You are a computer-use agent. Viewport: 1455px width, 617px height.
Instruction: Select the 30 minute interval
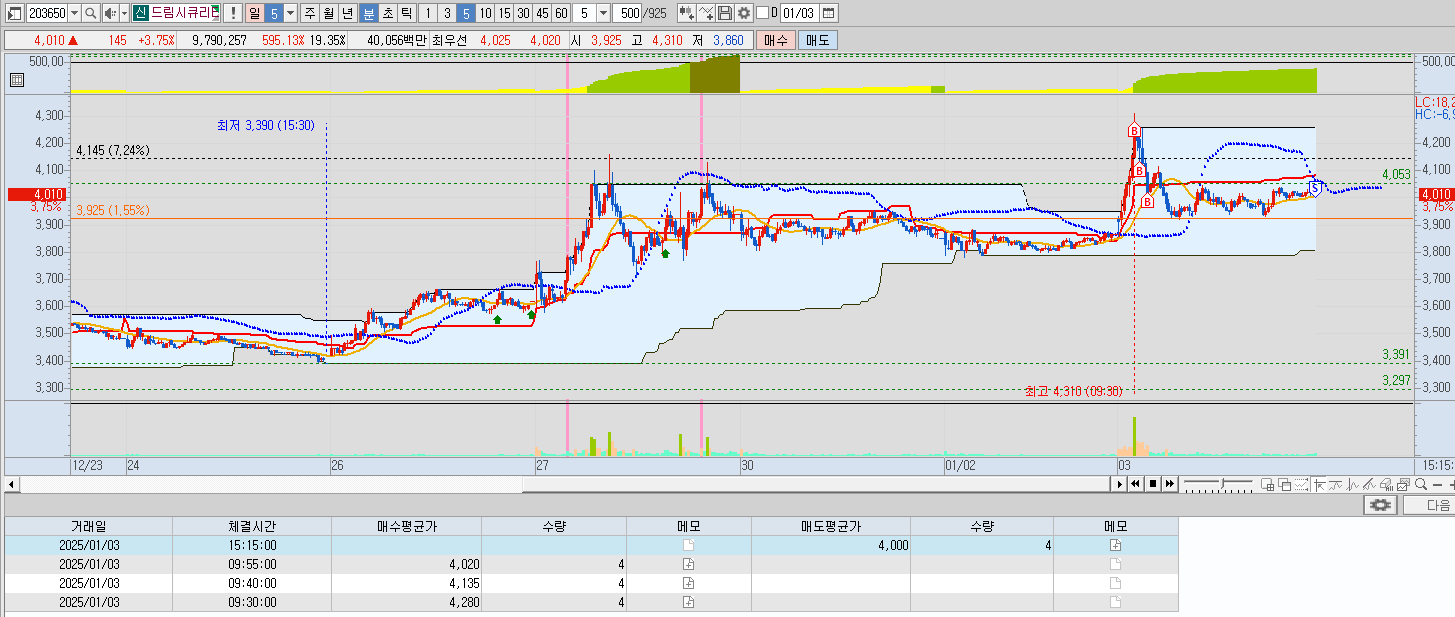pyautogui.click(x=523, y=13)
